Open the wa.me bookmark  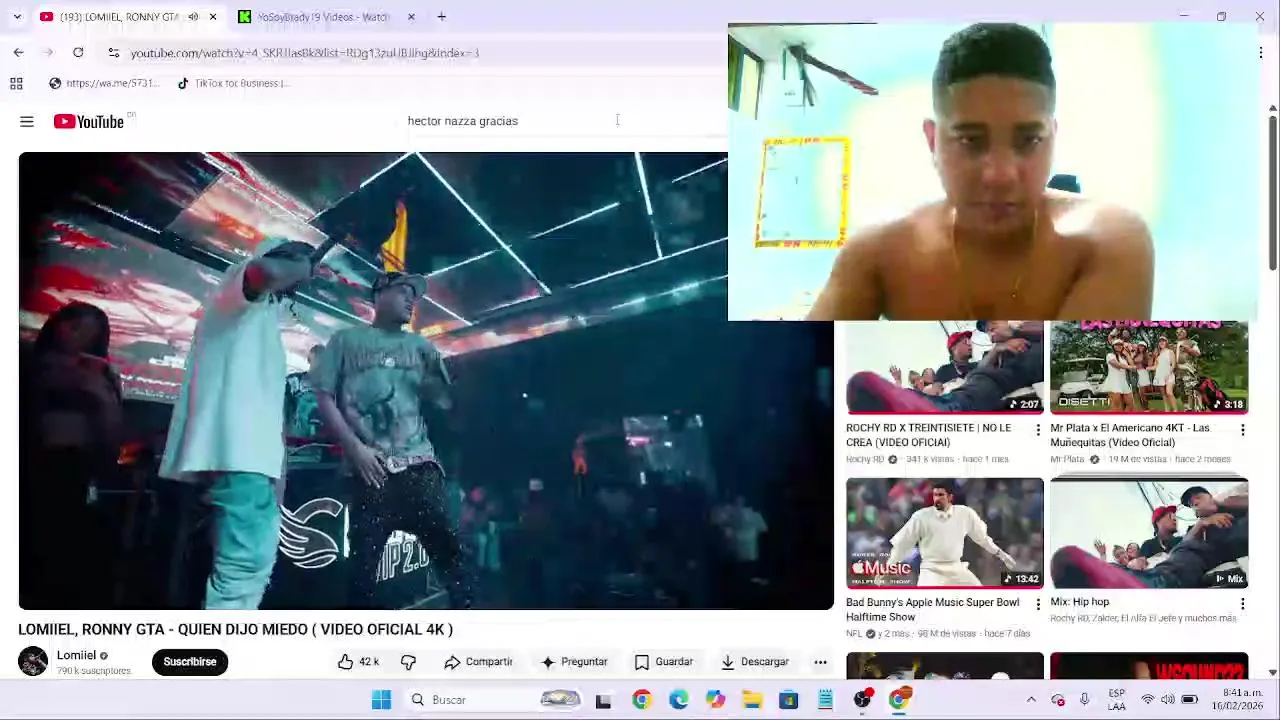(x=104, y=83)
